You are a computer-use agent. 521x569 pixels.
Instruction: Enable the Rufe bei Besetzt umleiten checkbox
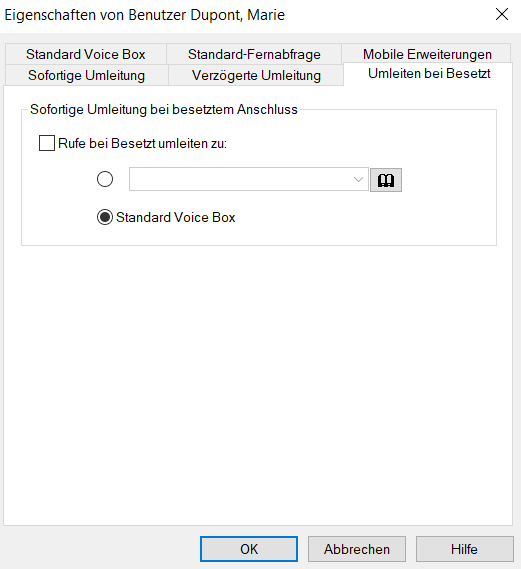[47, 143]
